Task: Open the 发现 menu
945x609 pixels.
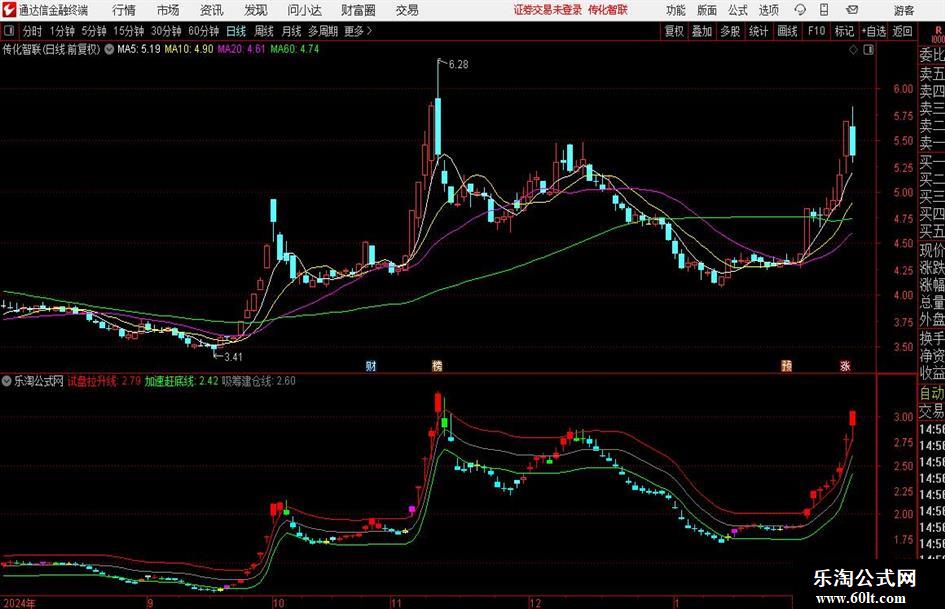Action: tap(256, 10)
